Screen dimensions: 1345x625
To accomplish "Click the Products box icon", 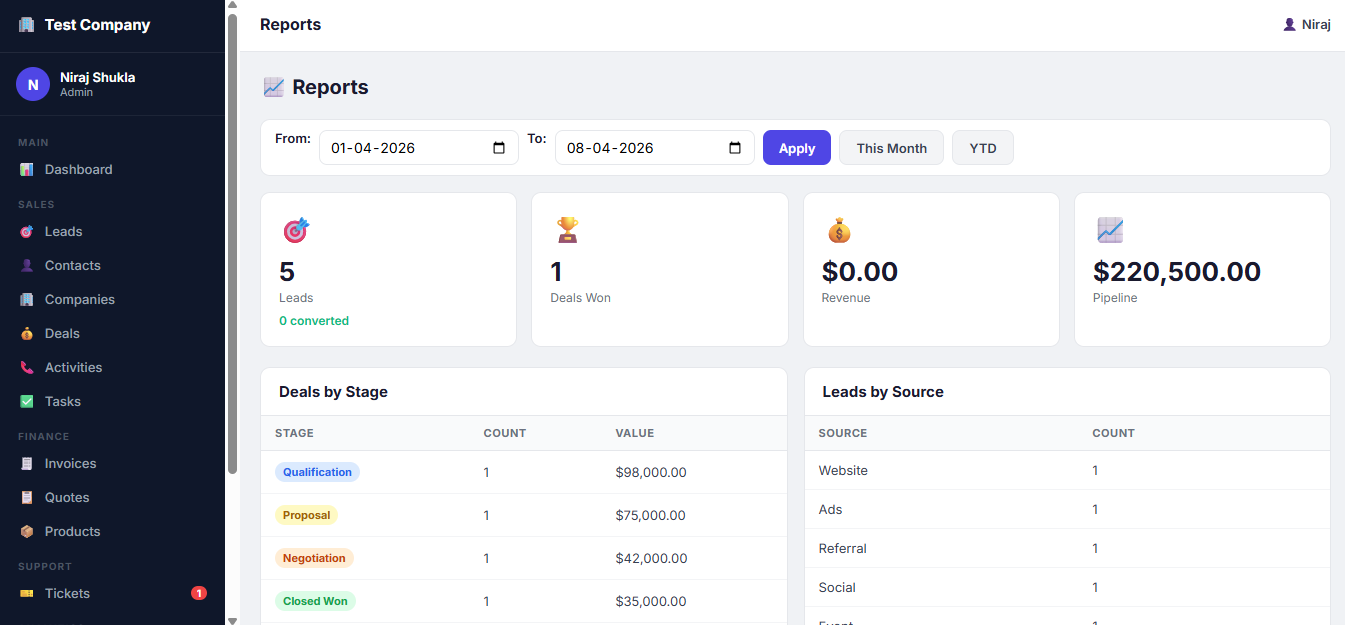I will pyautogui.click(x=27, y=532).
